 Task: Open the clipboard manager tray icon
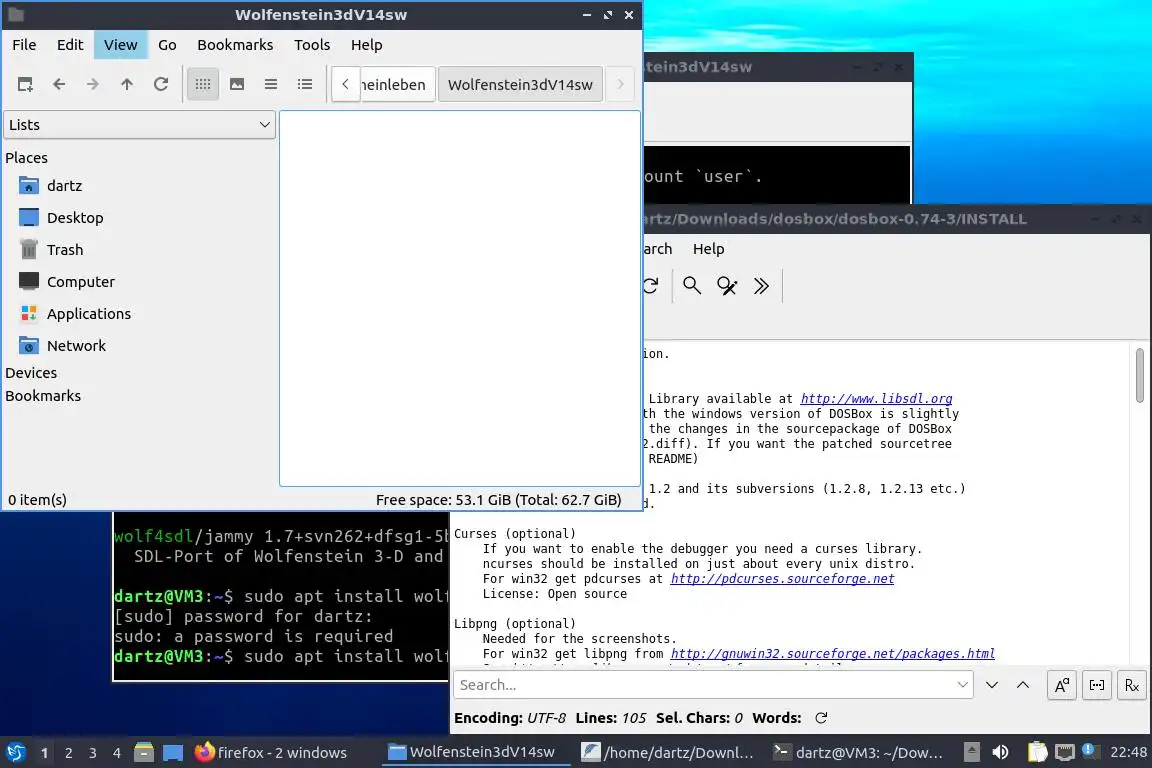coord(1037,752)
